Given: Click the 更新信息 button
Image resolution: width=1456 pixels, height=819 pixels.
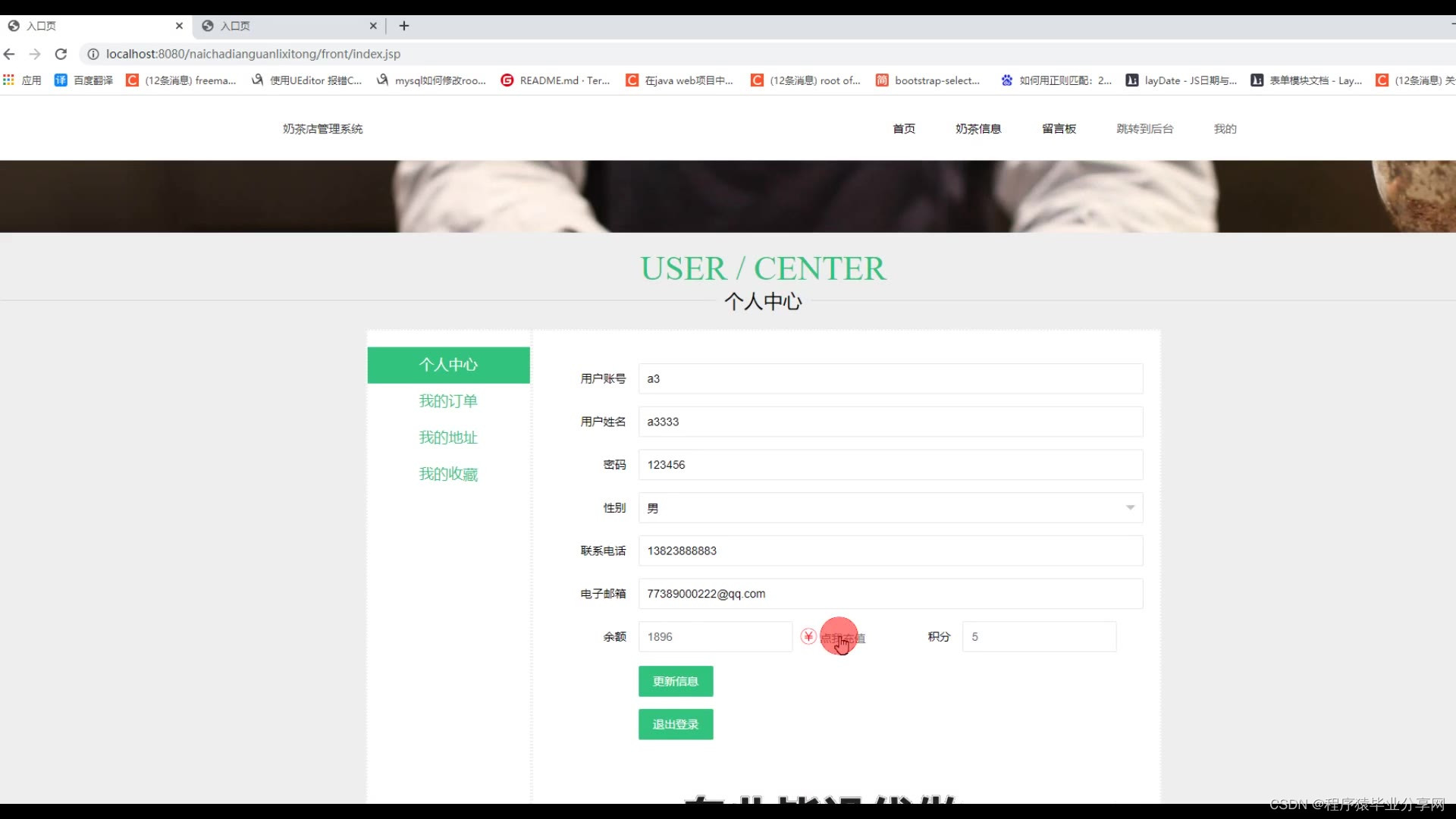Looking at the screenshot, I should tap(676, 681).
